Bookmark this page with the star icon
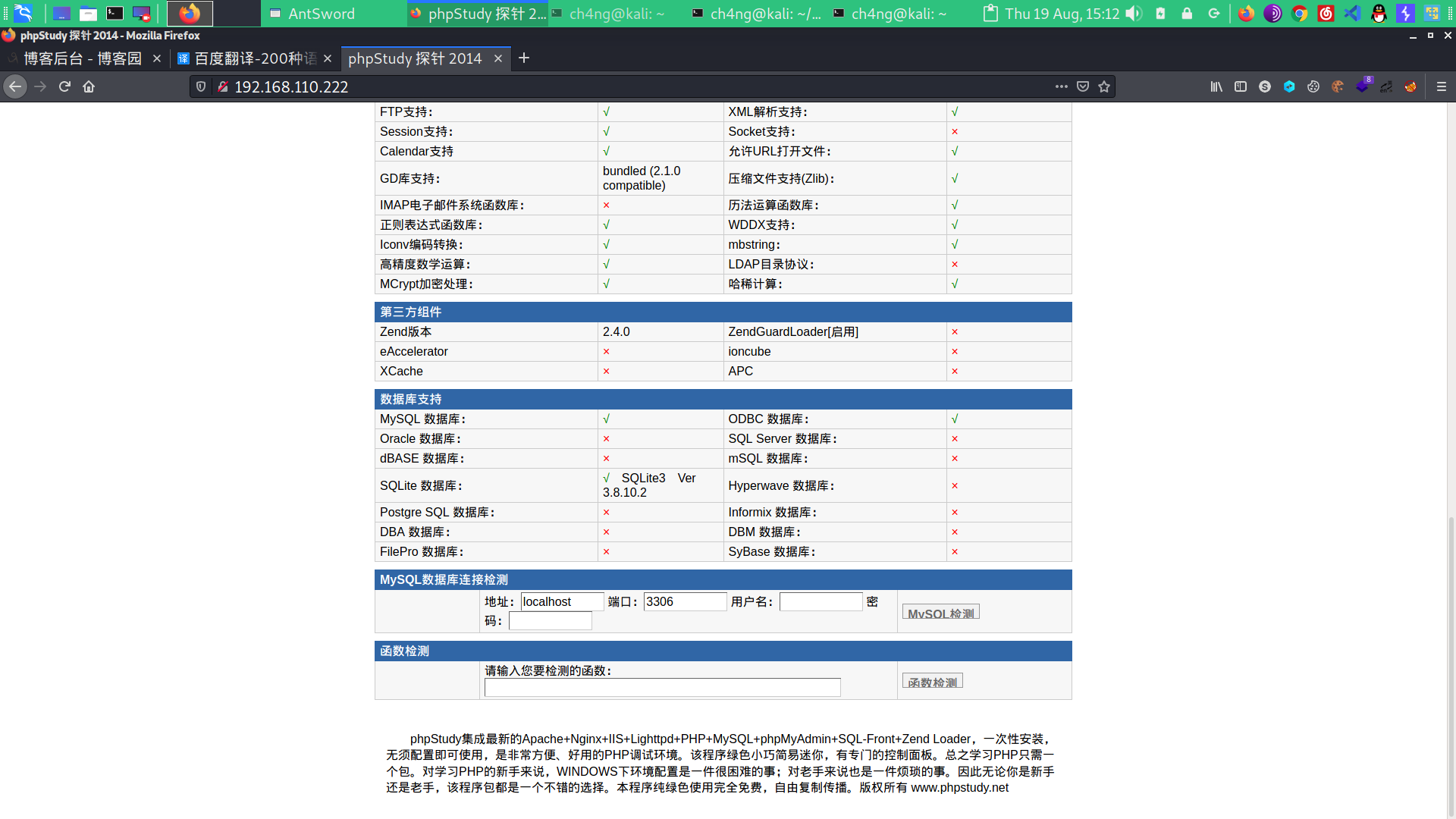Screen dimensions: 1456x819 [1104, 86]
